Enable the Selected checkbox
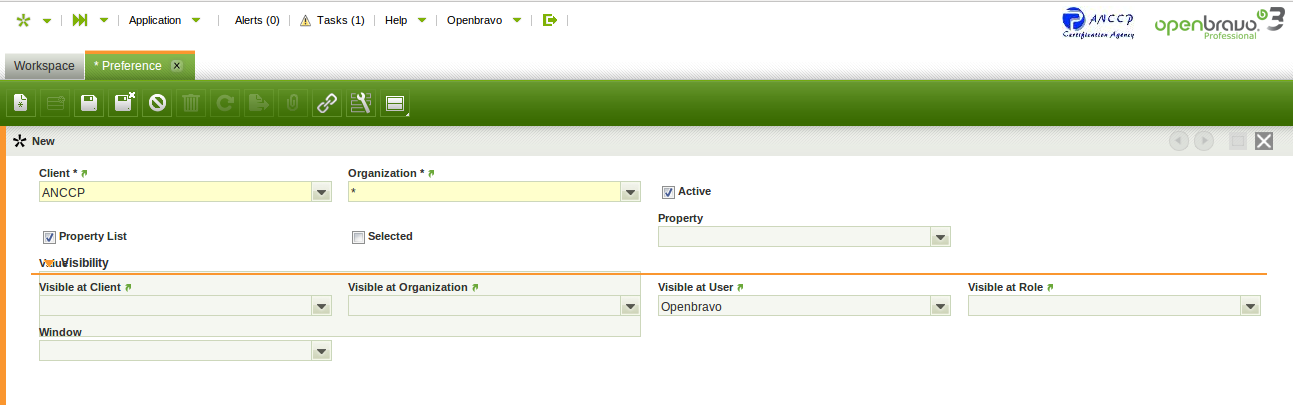The width and height of the screenshot is (1293, 405). click(358, 237)
